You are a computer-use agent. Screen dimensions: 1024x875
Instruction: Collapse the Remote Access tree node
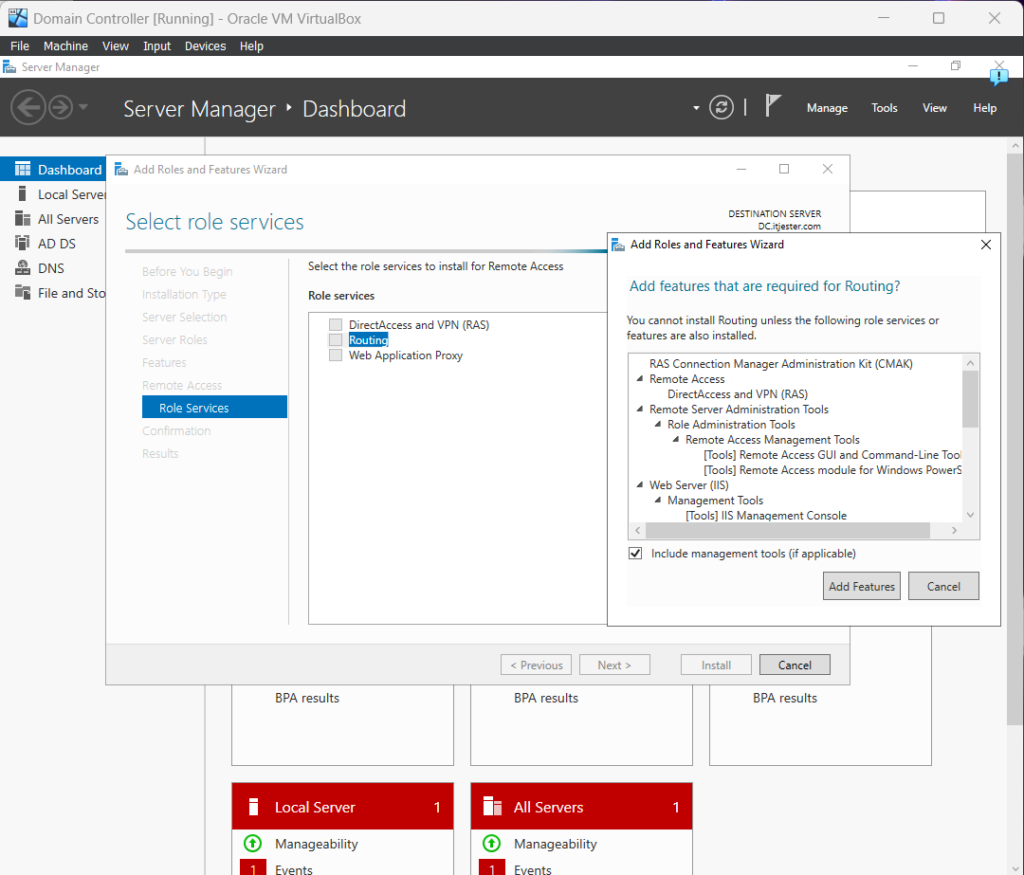(x=640, y=379)
